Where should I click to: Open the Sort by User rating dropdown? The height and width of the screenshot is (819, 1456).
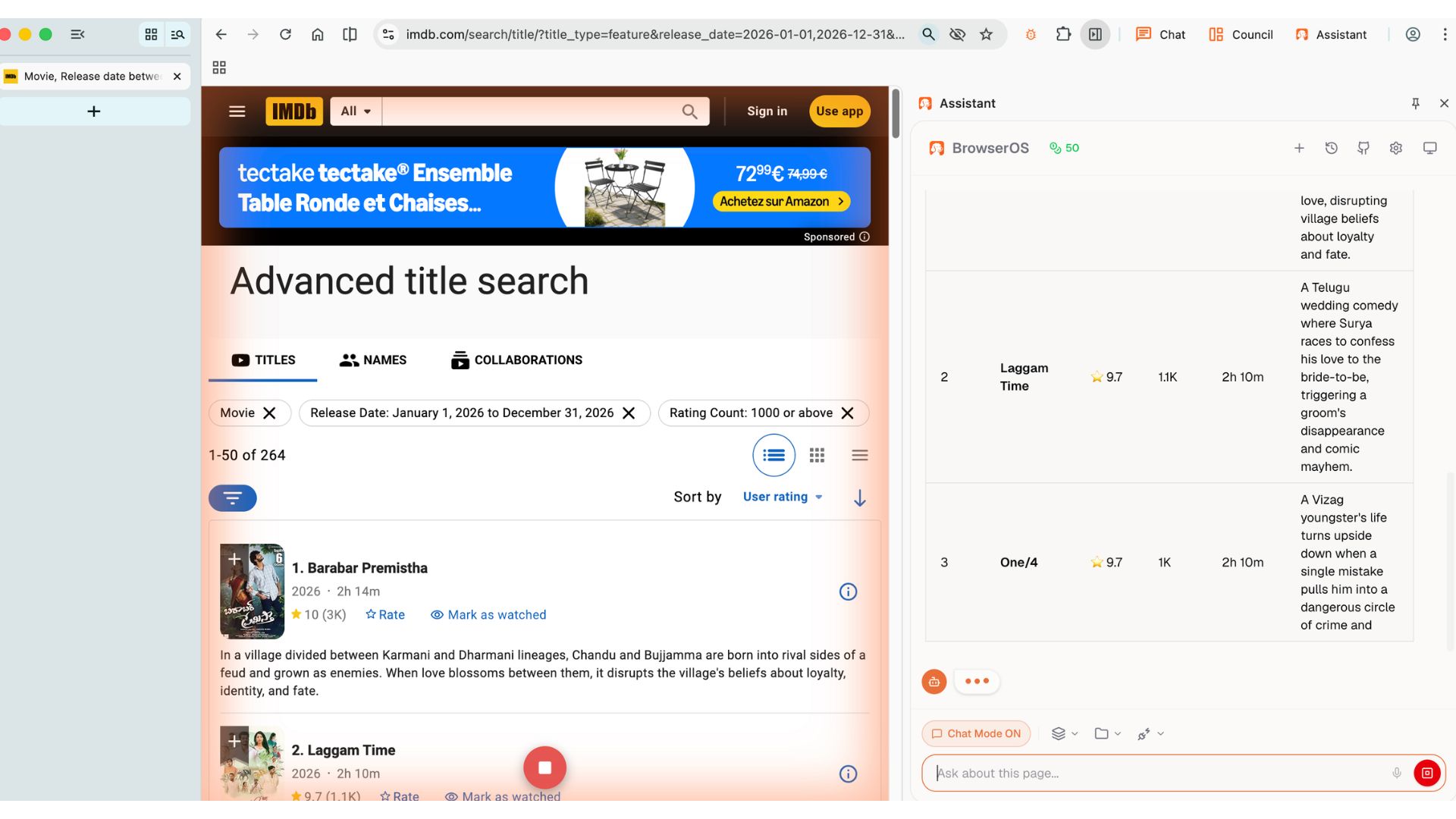(783, 497)
